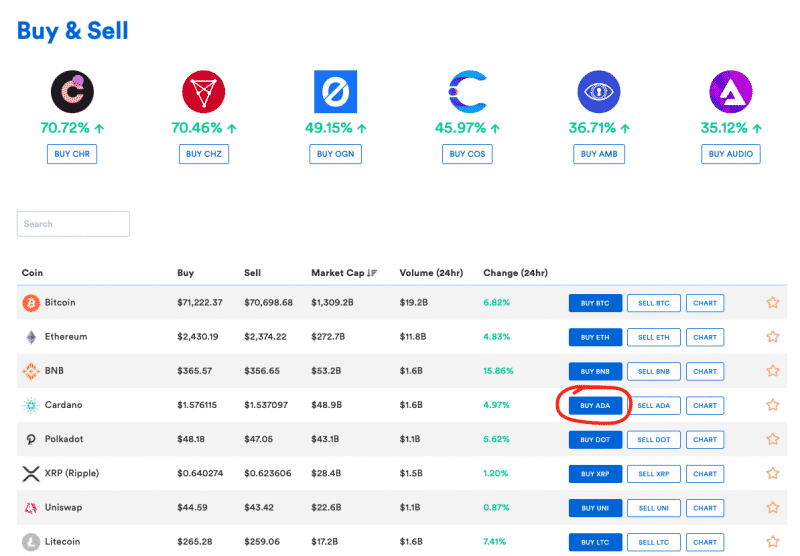
Task: Click the BUY CHZ button
Action: point(204,154)
